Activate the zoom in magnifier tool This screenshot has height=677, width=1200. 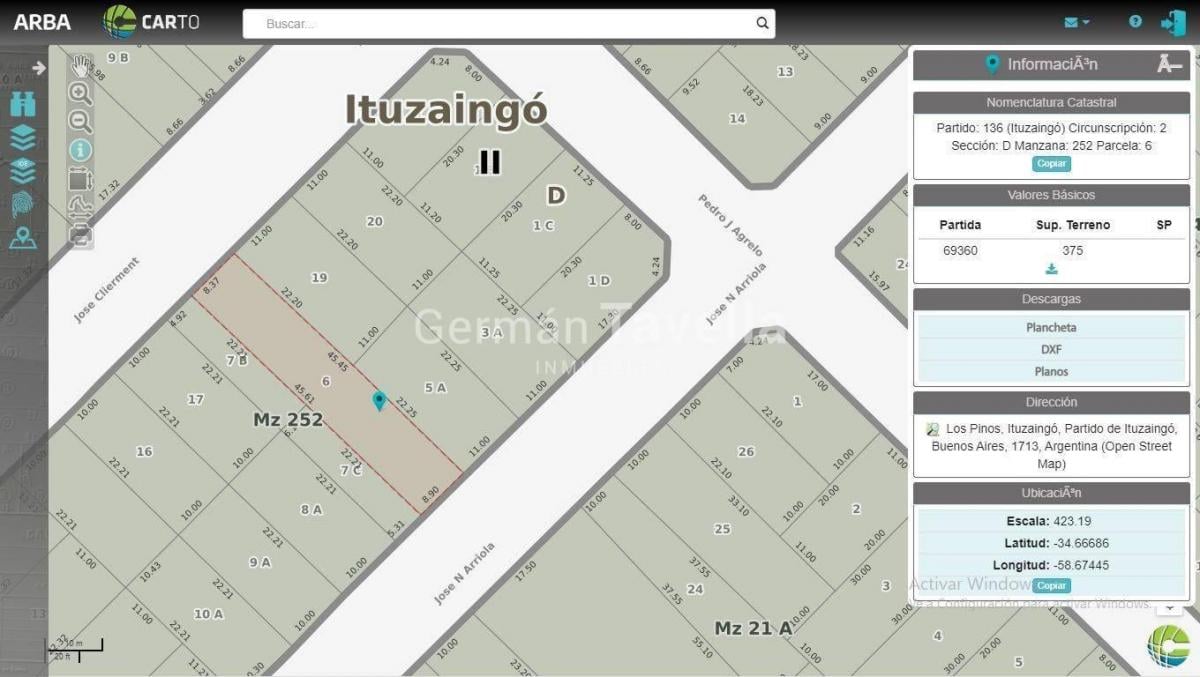tap(81, 93)
